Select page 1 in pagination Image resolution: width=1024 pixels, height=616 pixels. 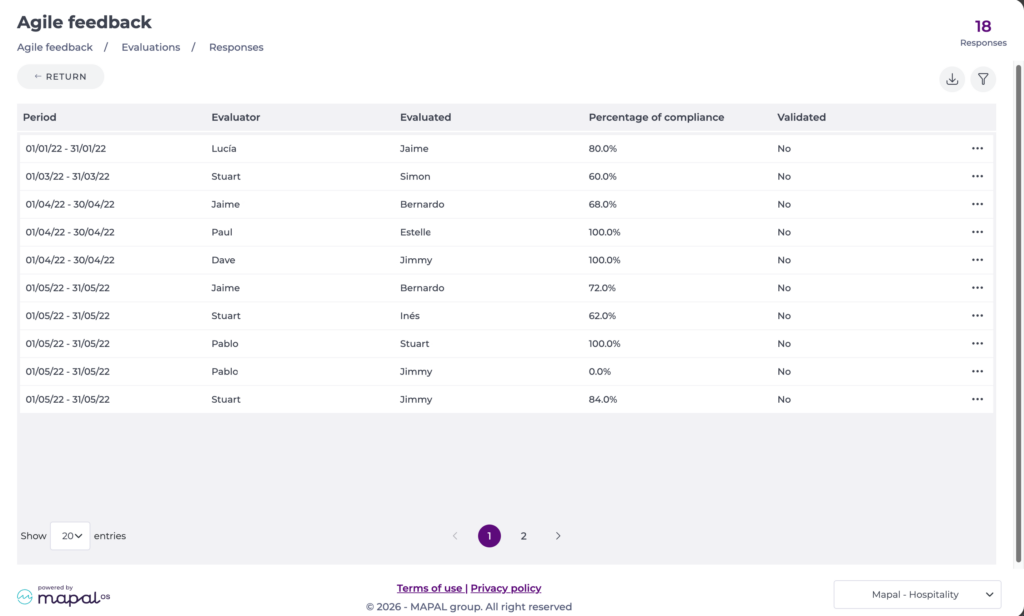[489, 536]
